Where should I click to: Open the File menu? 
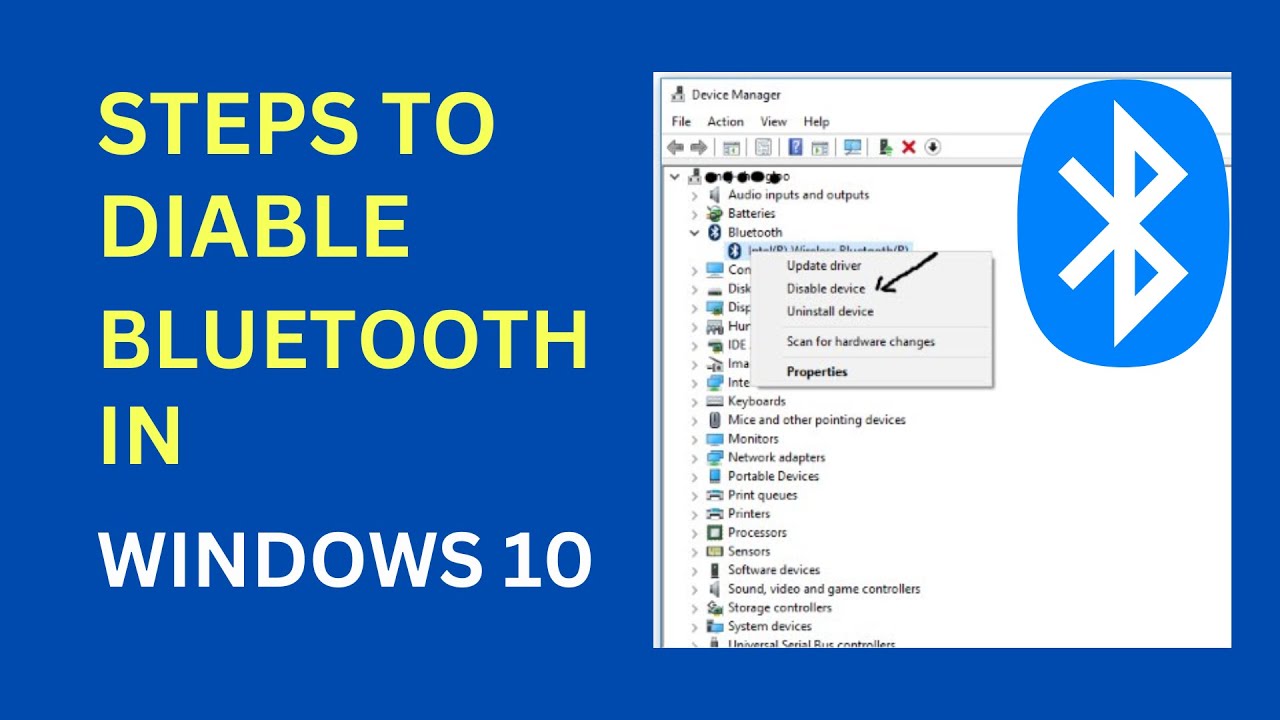coord(682,122)
